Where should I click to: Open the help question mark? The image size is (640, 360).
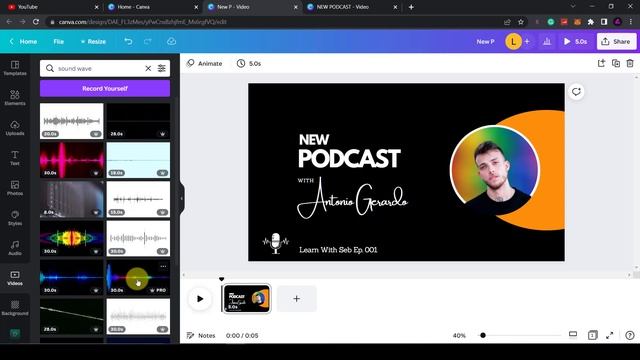[630, 336]
